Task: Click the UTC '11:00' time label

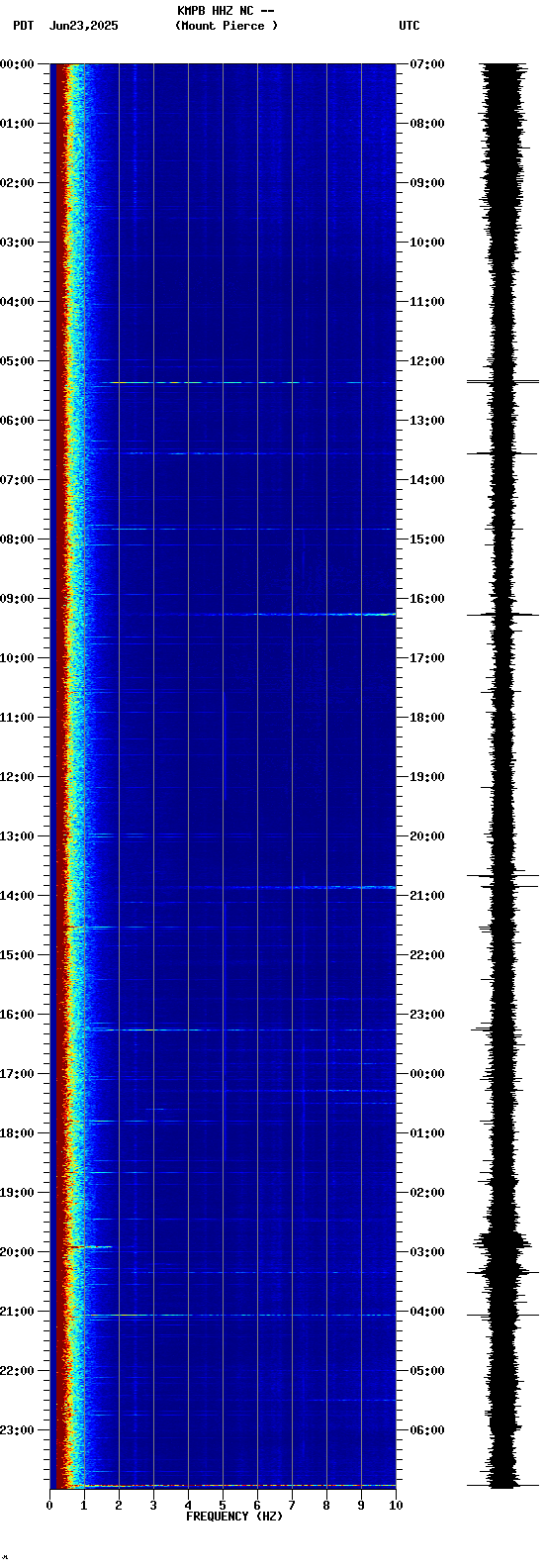Action: pos(427,302)
